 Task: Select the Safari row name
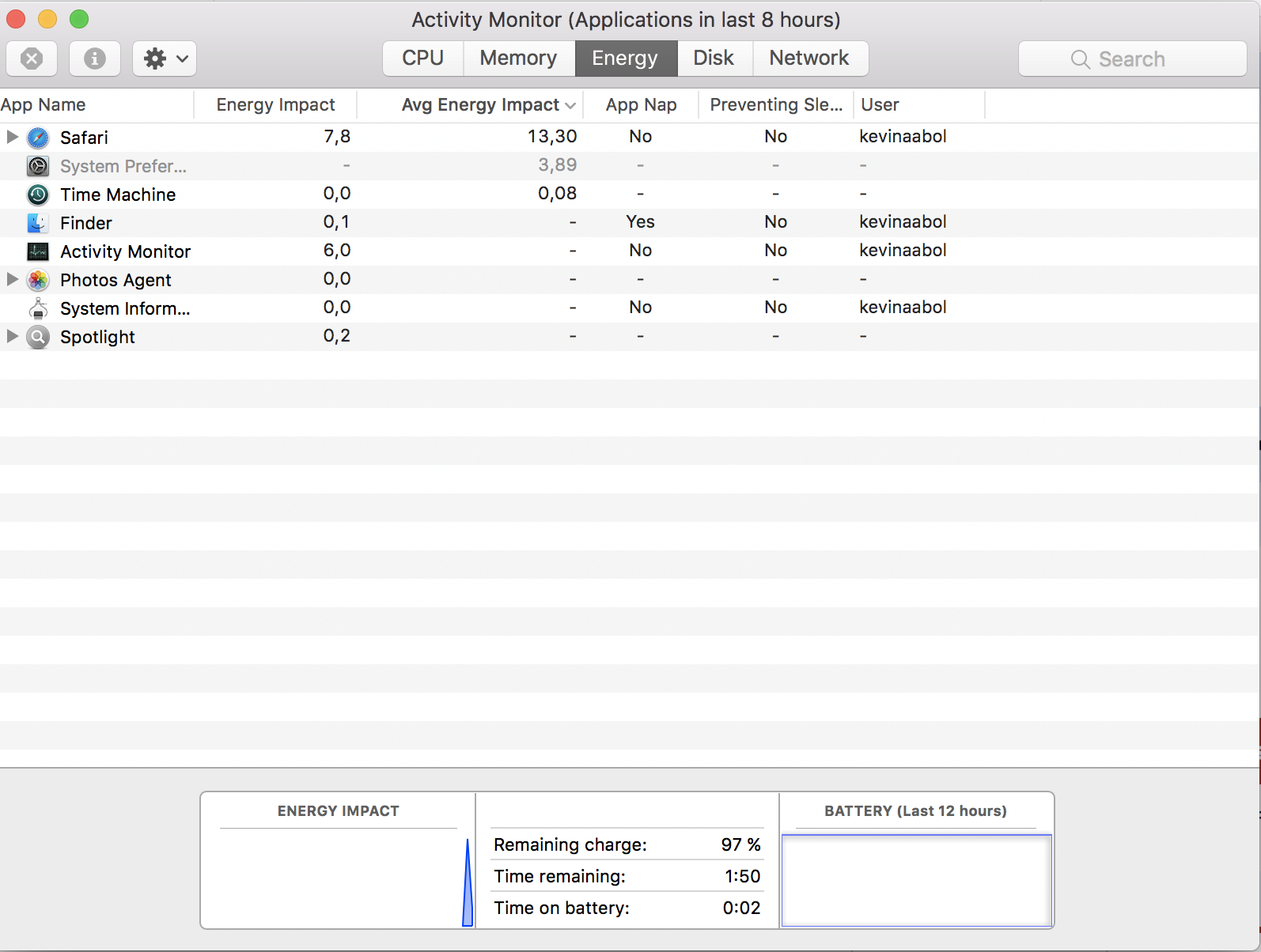click(x=84, y=138)
